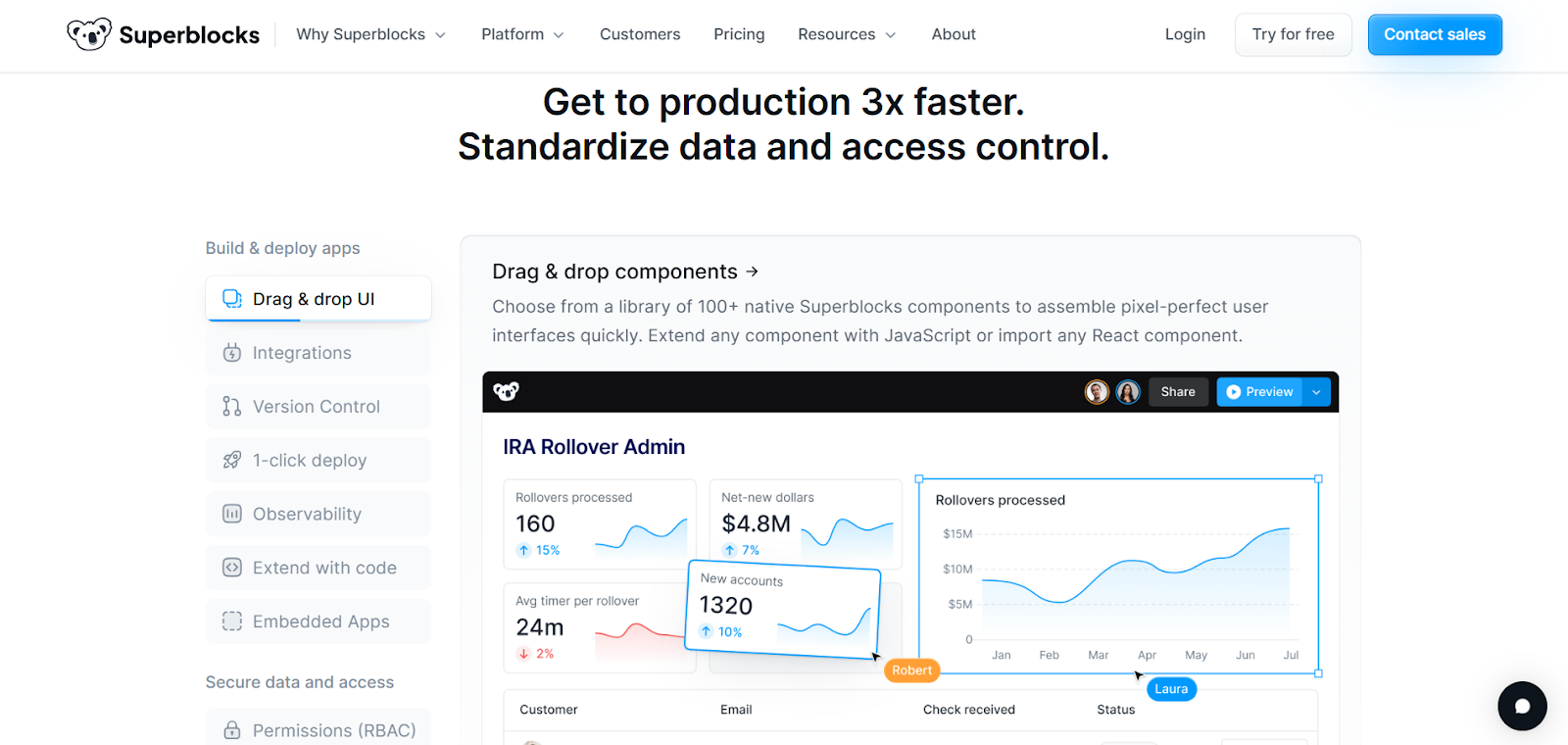
Task: Click the arrow next to Drag & drop components
Action: pyautogui.click(x=752, y=272)
